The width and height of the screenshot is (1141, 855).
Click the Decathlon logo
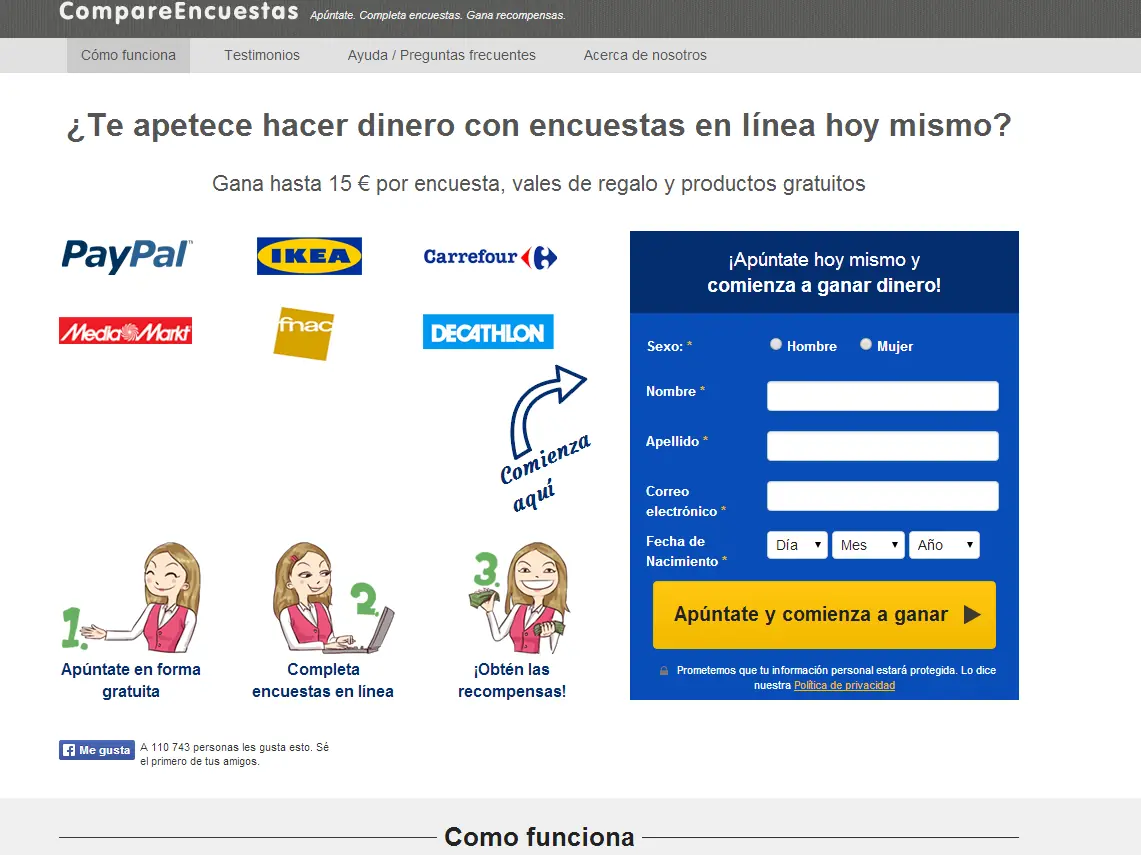488,332
